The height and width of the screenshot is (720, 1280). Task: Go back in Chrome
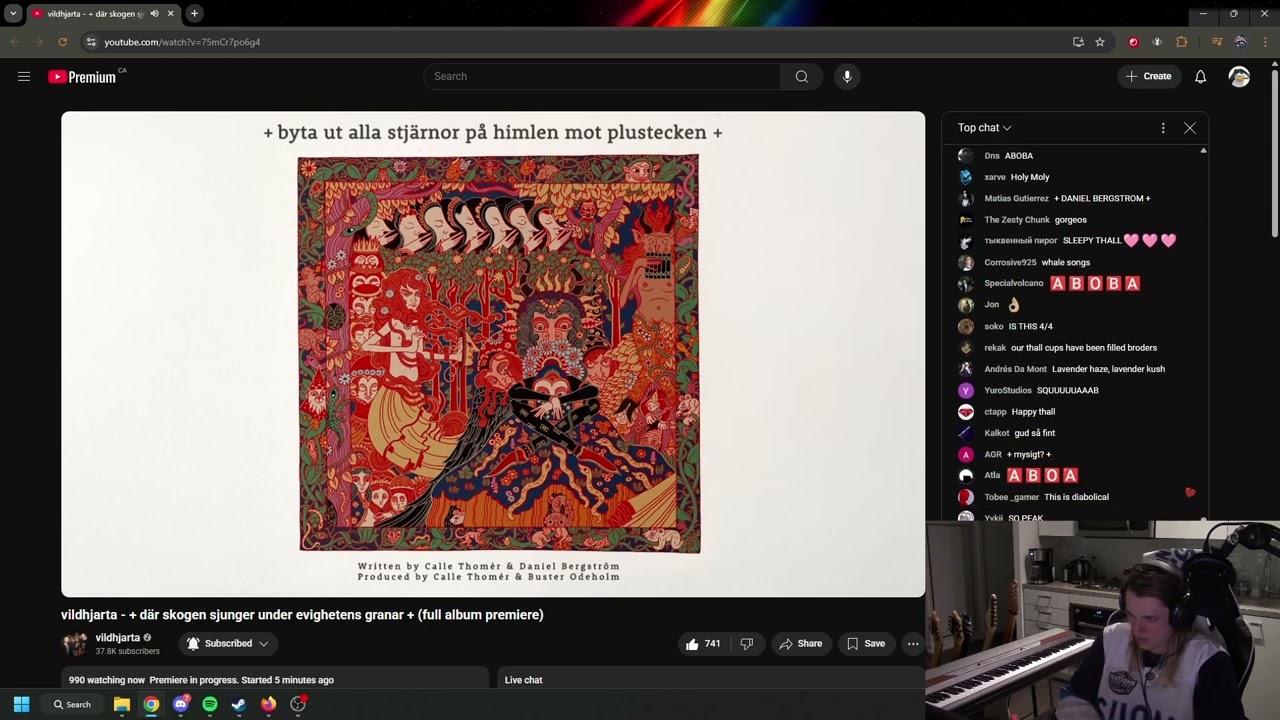14,42
